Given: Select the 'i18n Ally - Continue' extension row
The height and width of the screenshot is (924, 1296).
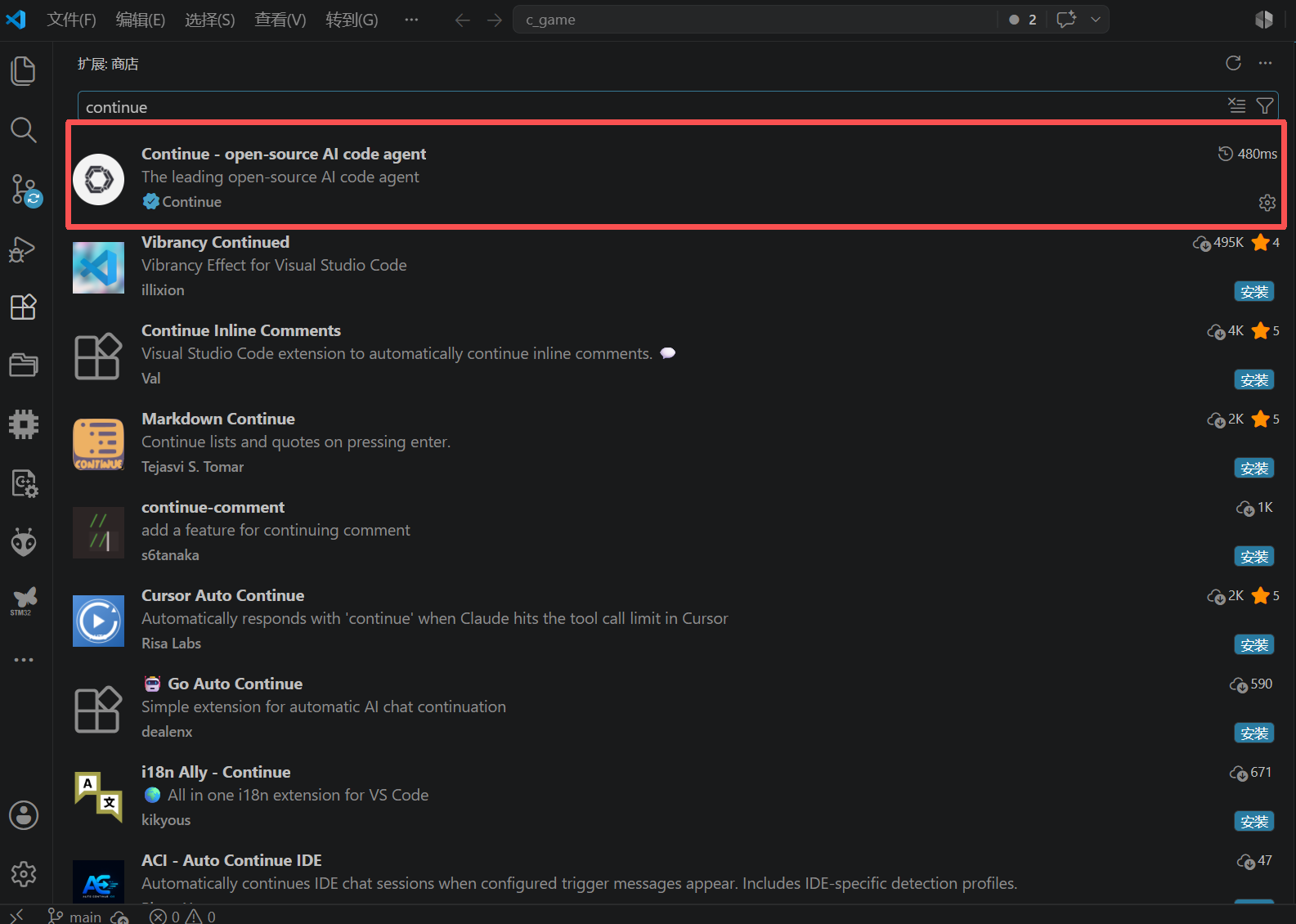Looking at the screenshot, I should 673,796.
